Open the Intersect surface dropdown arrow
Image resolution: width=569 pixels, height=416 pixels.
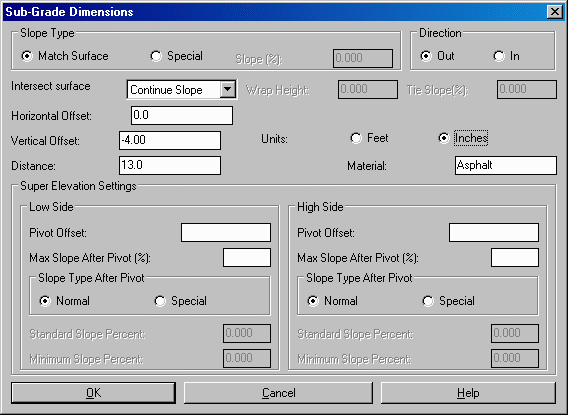[228, 89]
